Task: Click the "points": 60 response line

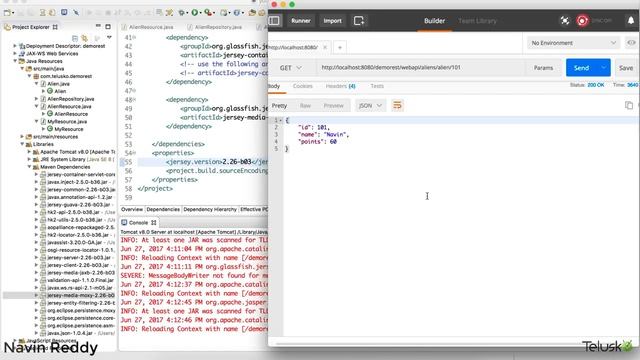Action: point(317,142)
